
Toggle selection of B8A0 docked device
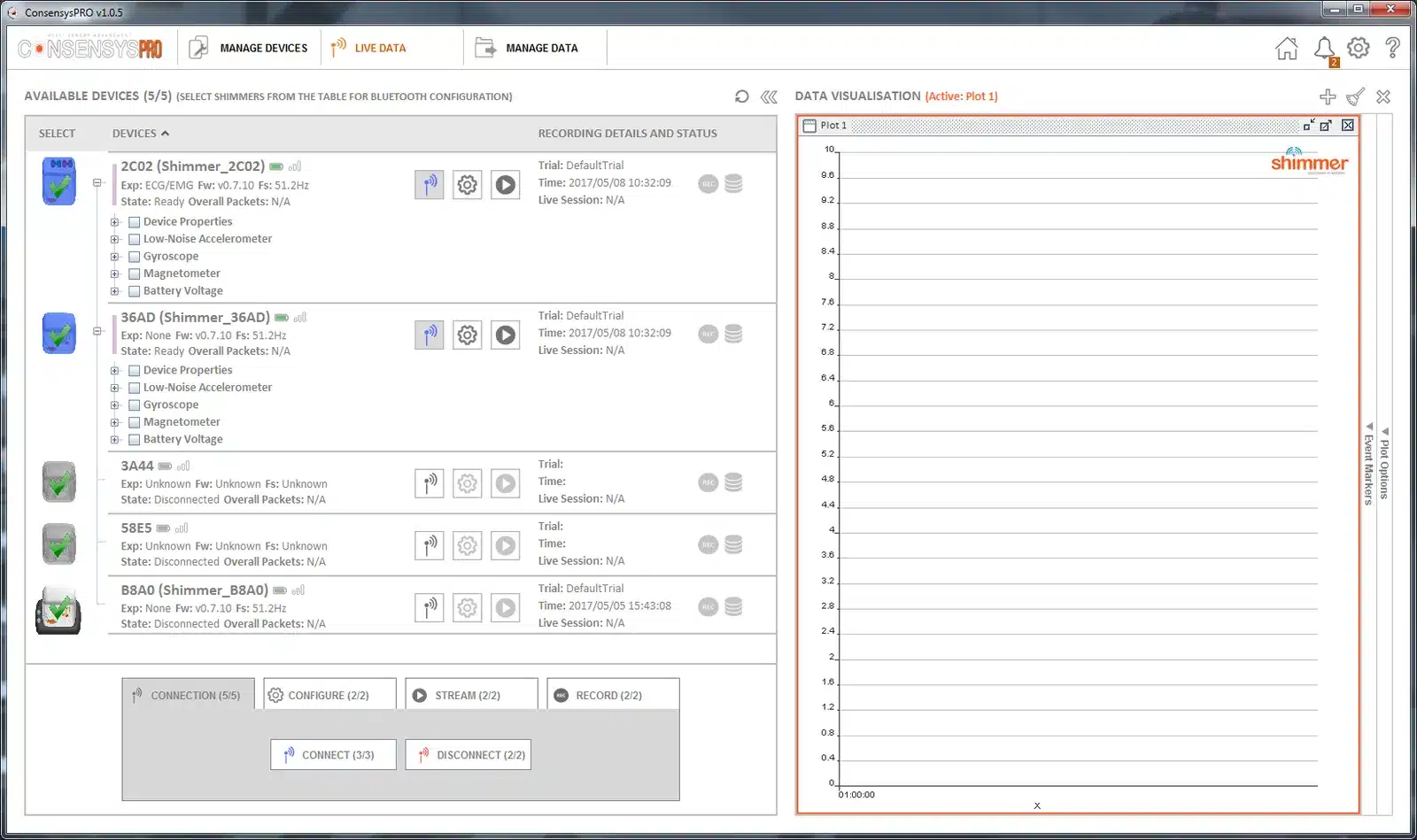tap(58, 610)
